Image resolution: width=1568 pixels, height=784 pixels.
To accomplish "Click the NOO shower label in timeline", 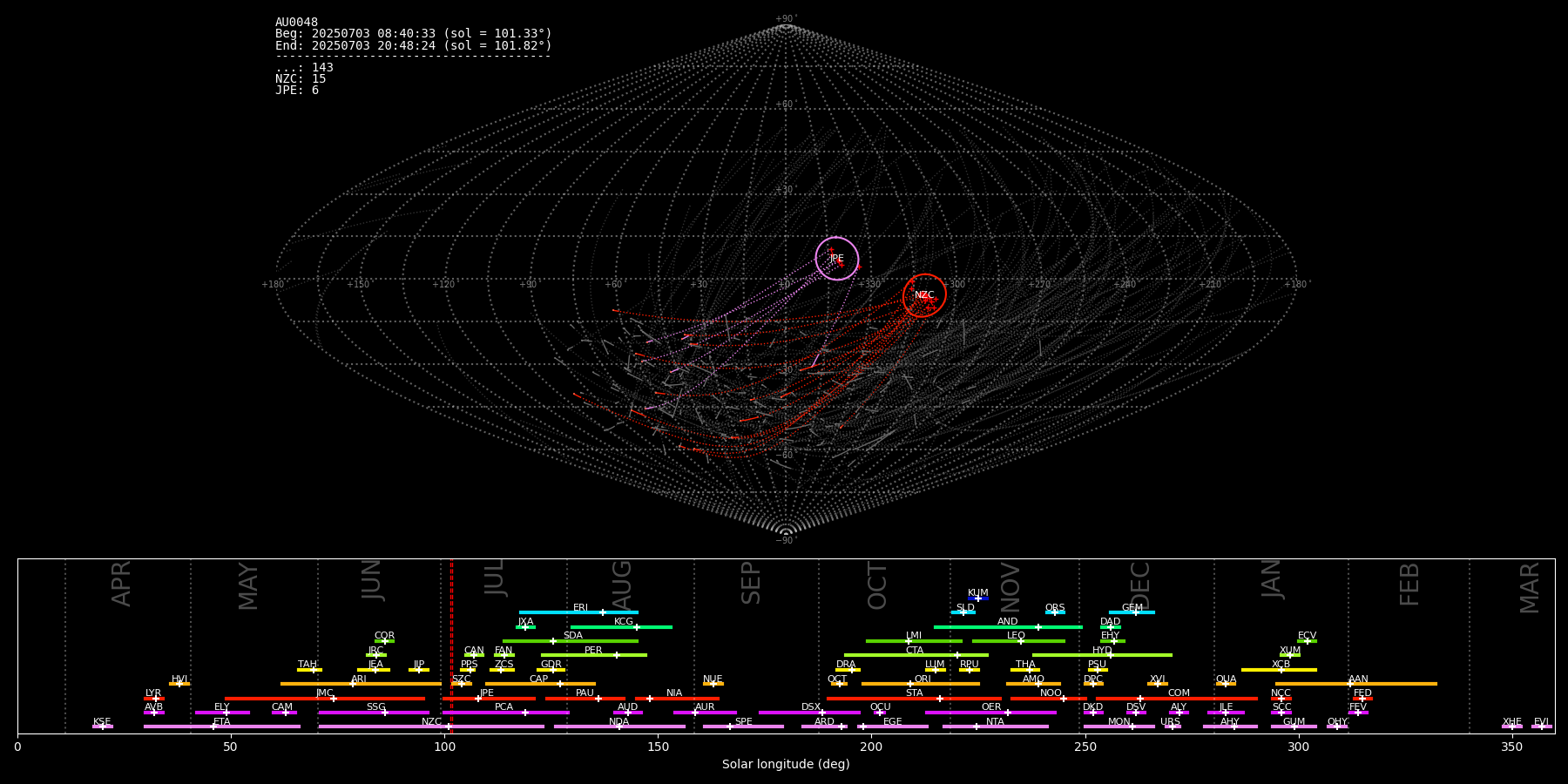I will coord(1051,693).
